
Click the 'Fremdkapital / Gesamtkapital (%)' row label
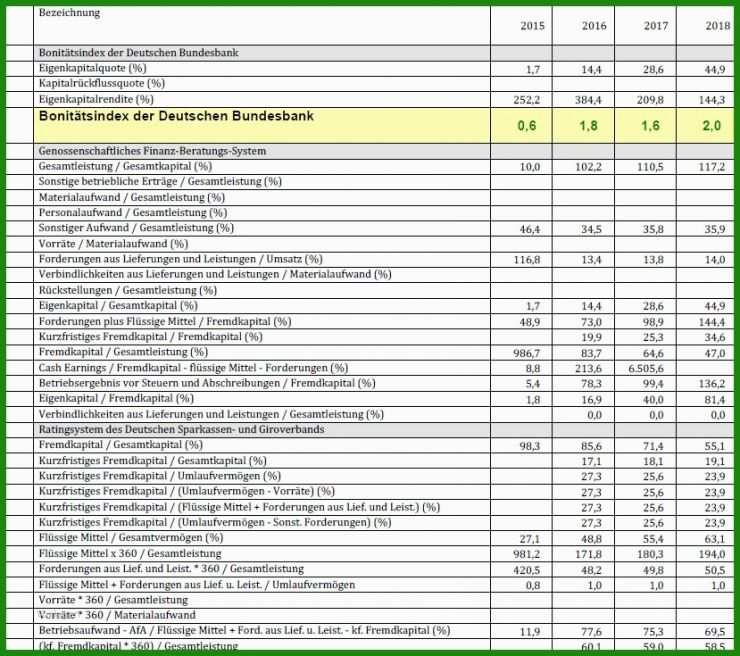pos(121,445)
